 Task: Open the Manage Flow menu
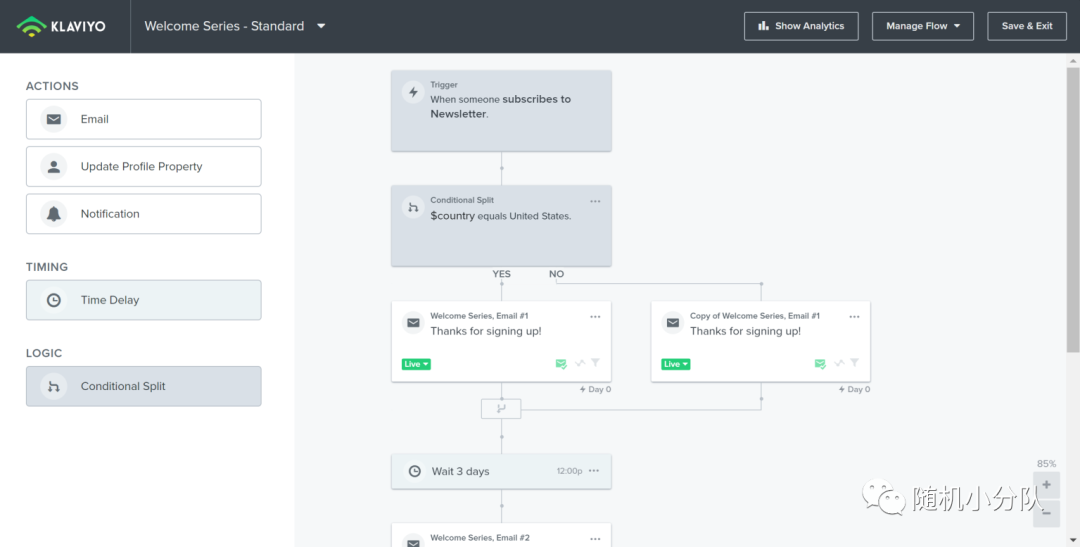(922, 26)
